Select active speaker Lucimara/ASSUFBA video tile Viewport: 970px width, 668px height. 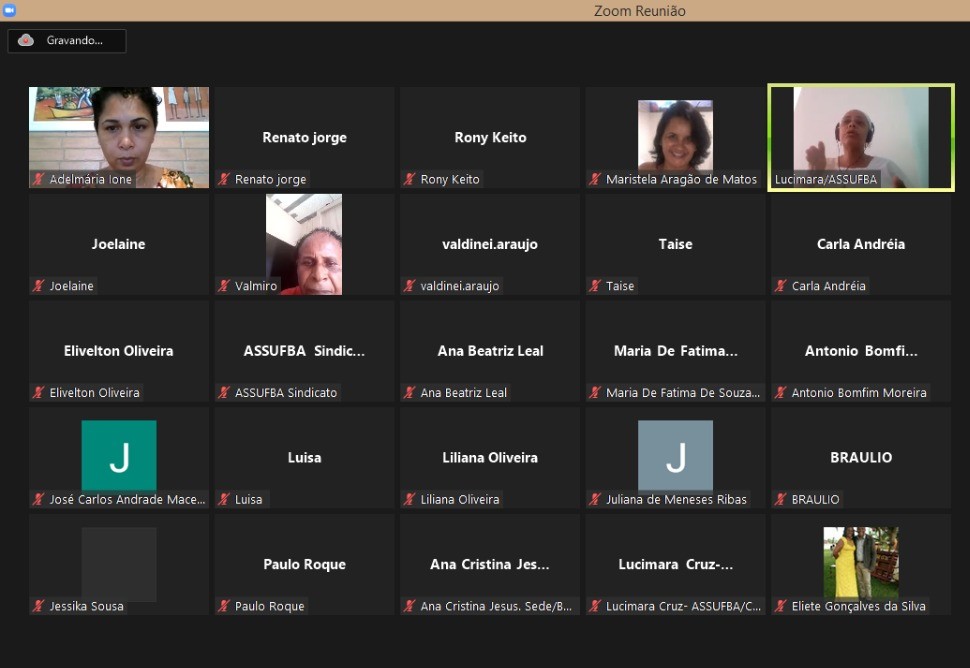(861, 137)
